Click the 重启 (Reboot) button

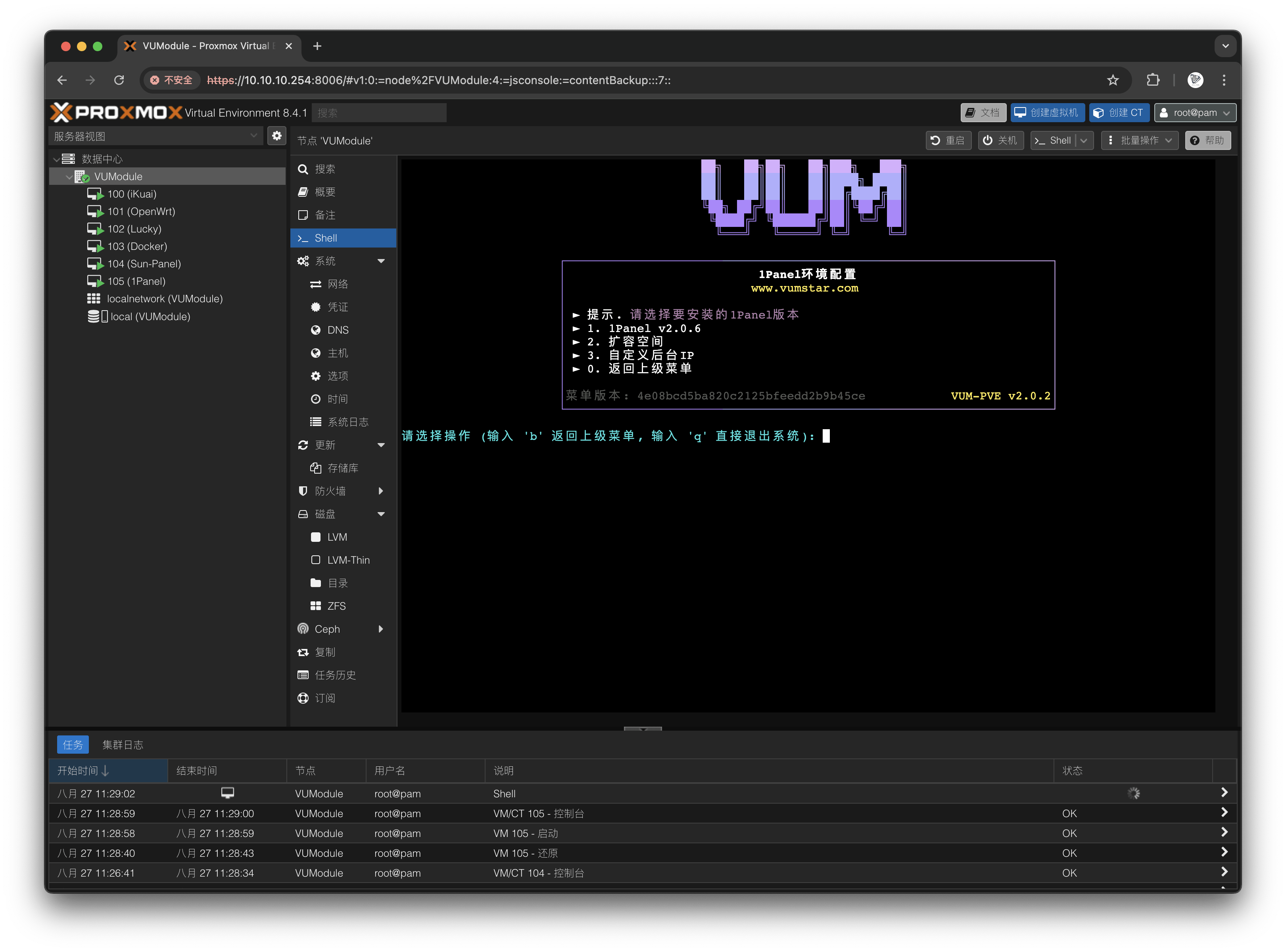[949, 140]
